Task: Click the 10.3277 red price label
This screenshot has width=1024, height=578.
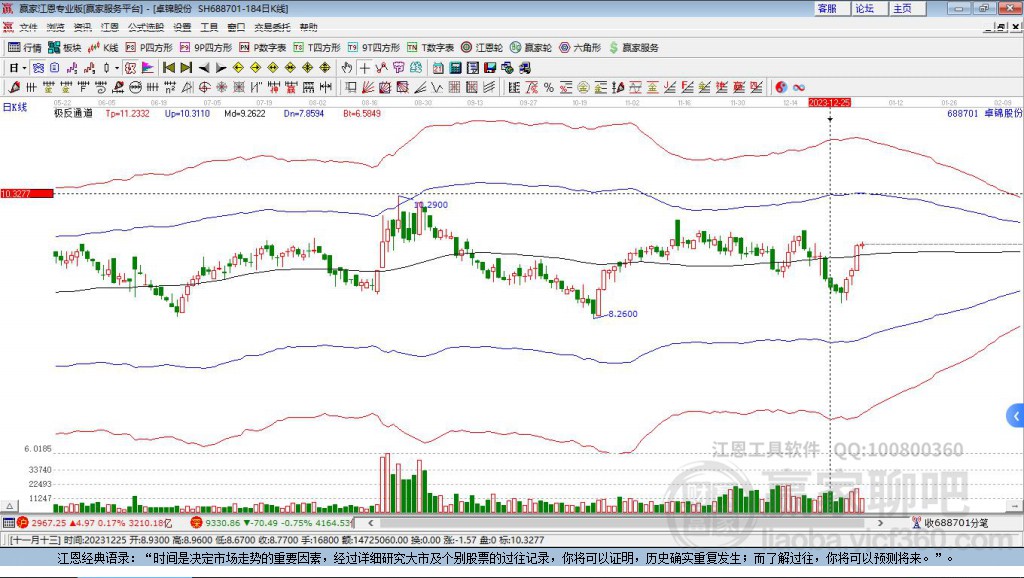Action: [27, 193]
